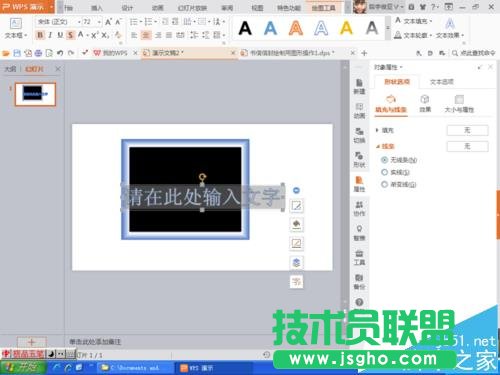Toggle Italic text formatting
500x375 pixels.
click(x=50, y=35)
